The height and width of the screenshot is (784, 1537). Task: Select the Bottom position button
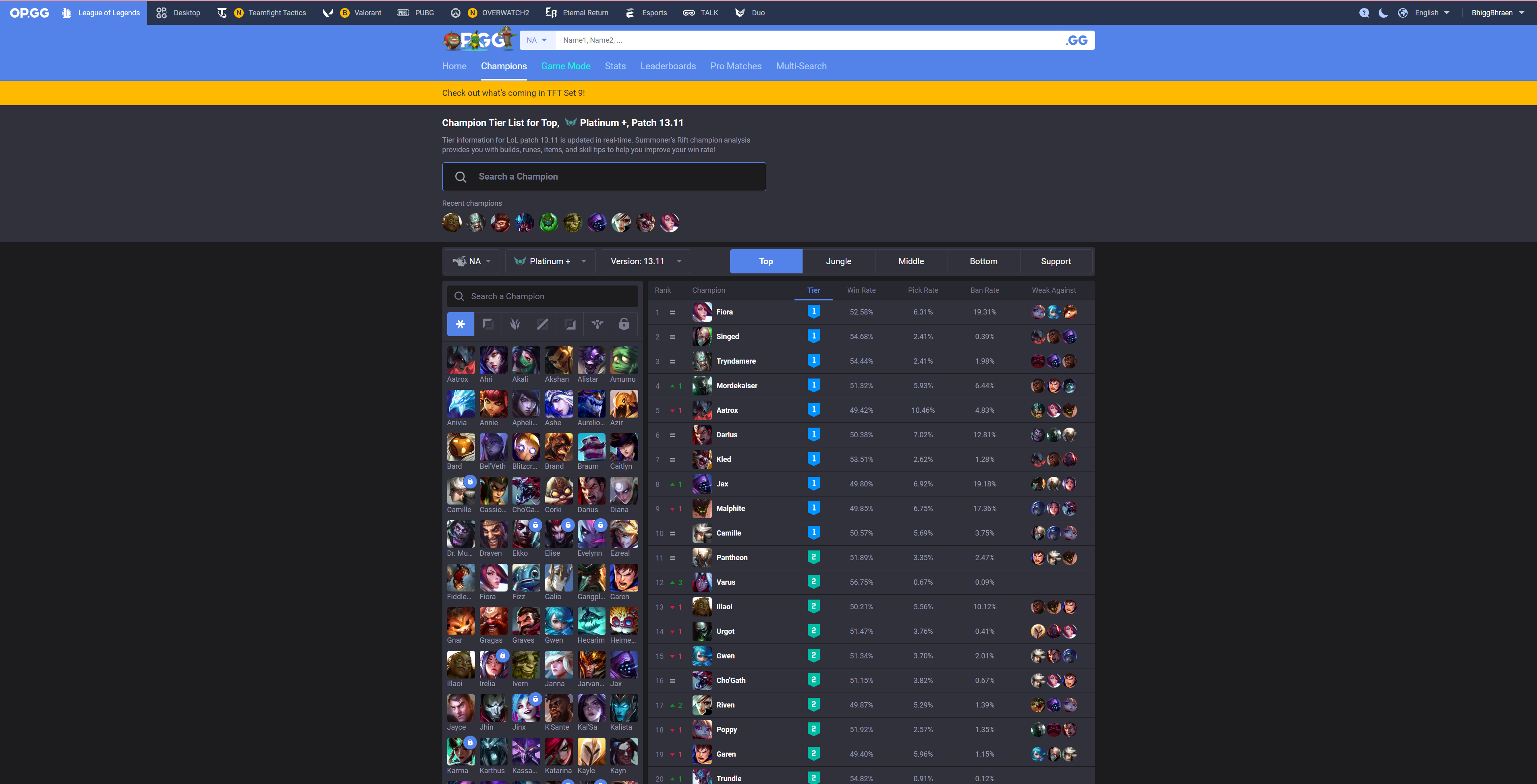point(983,261)
